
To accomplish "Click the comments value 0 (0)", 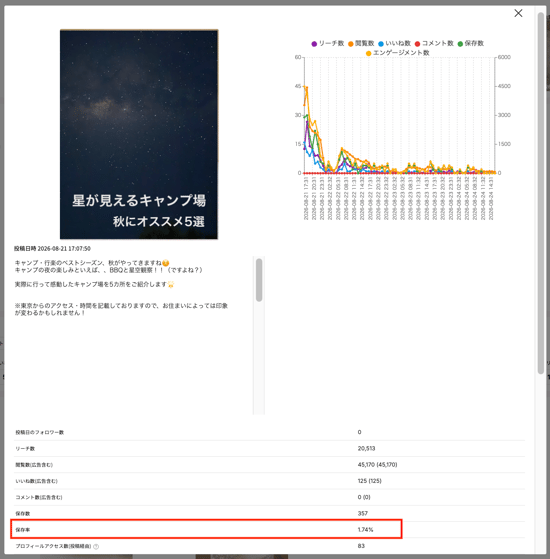I will point(364,497).
